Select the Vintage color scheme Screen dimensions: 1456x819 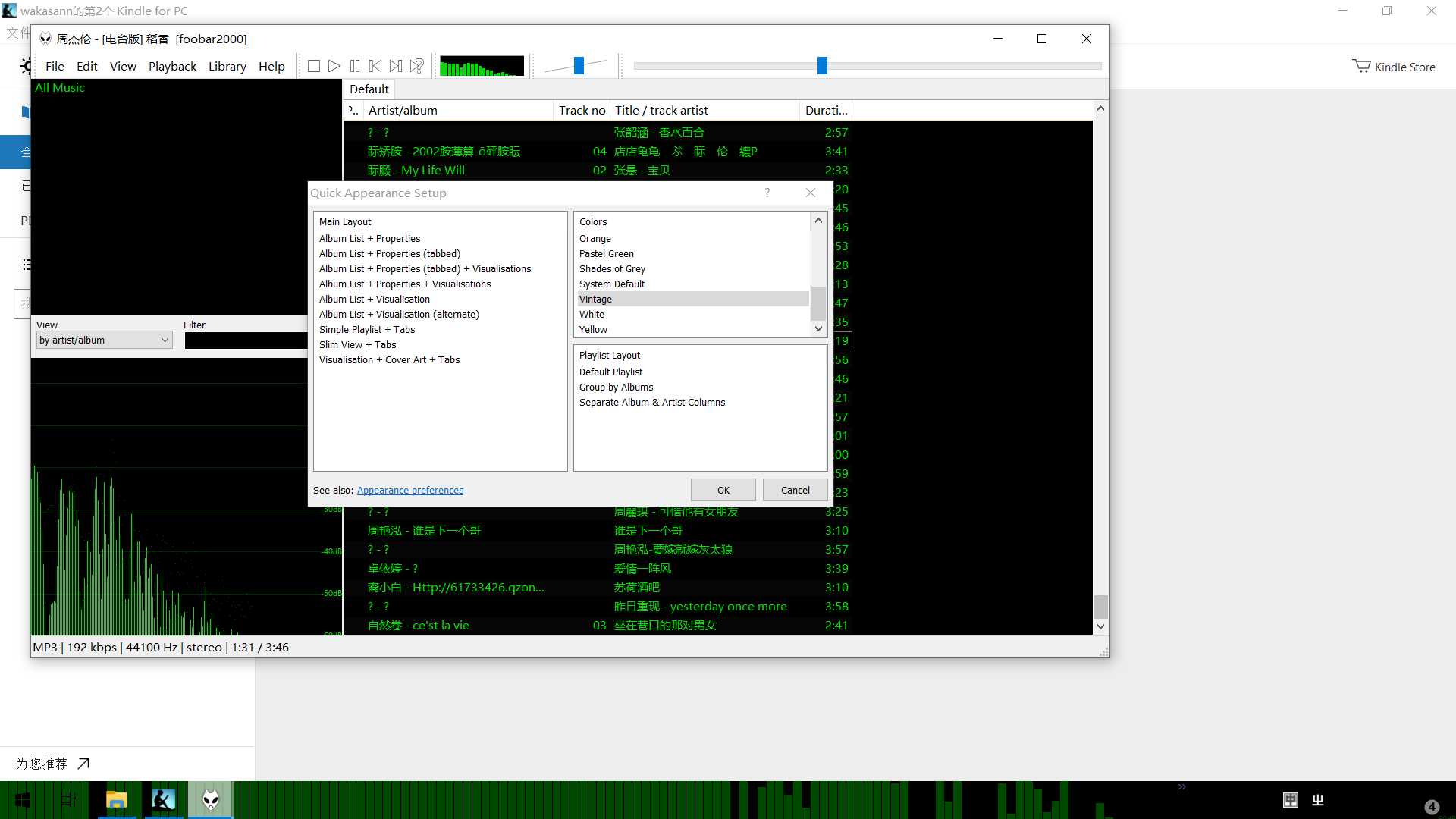pyautogui.click(x=693, y=299)
